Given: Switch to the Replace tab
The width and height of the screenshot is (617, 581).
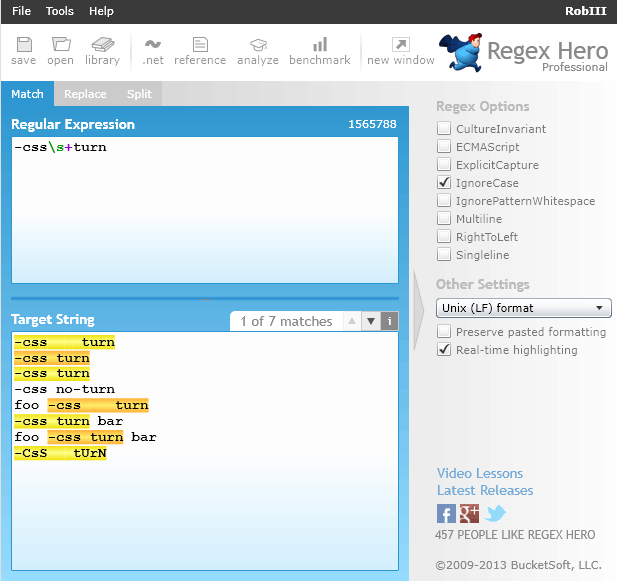Looking at the screenshot, I should [85, 94].
